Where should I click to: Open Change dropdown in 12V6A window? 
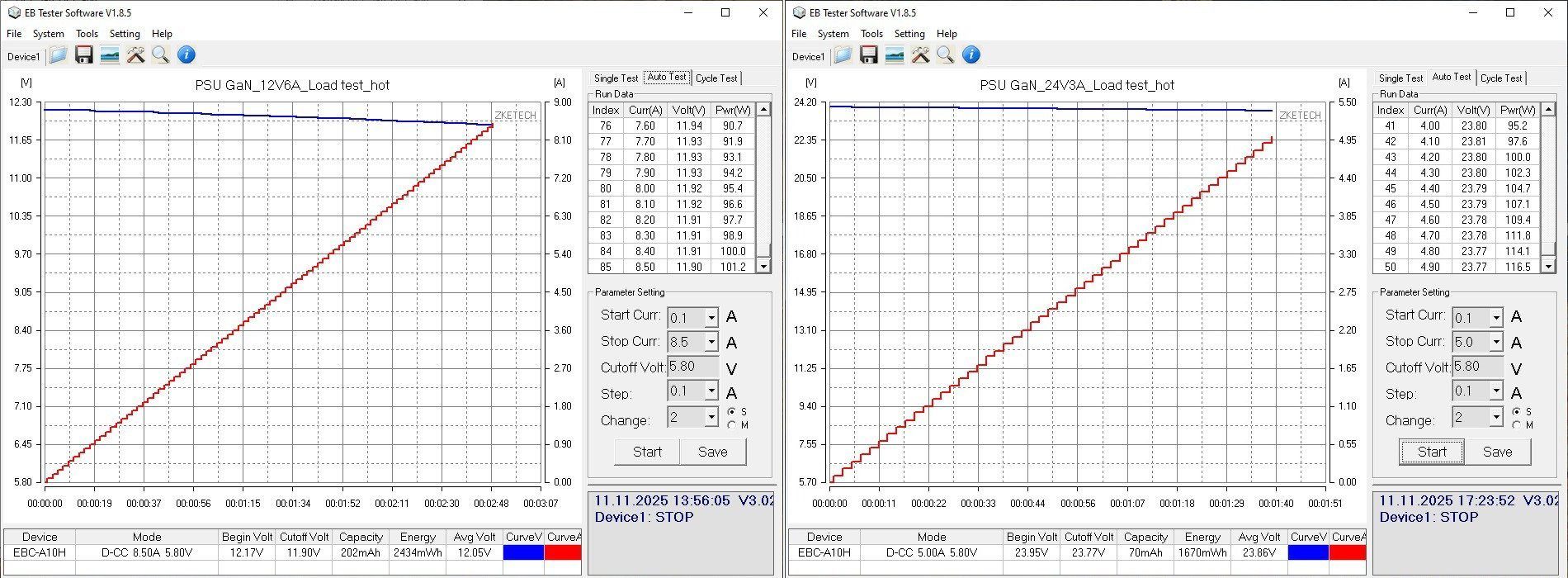click(x=711, y=418)
